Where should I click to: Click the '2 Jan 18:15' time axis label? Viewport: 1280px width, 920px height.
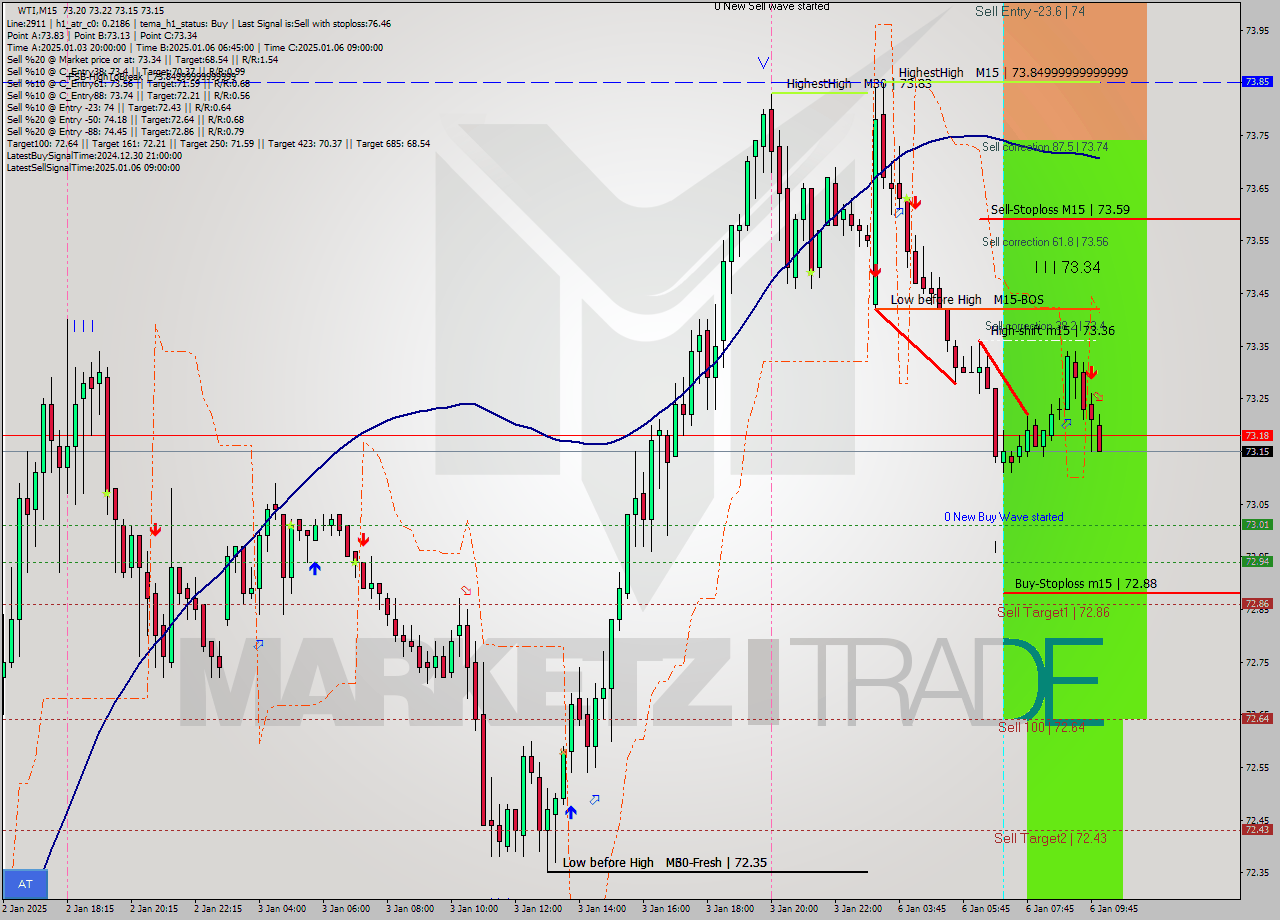(x=90, y=909)
